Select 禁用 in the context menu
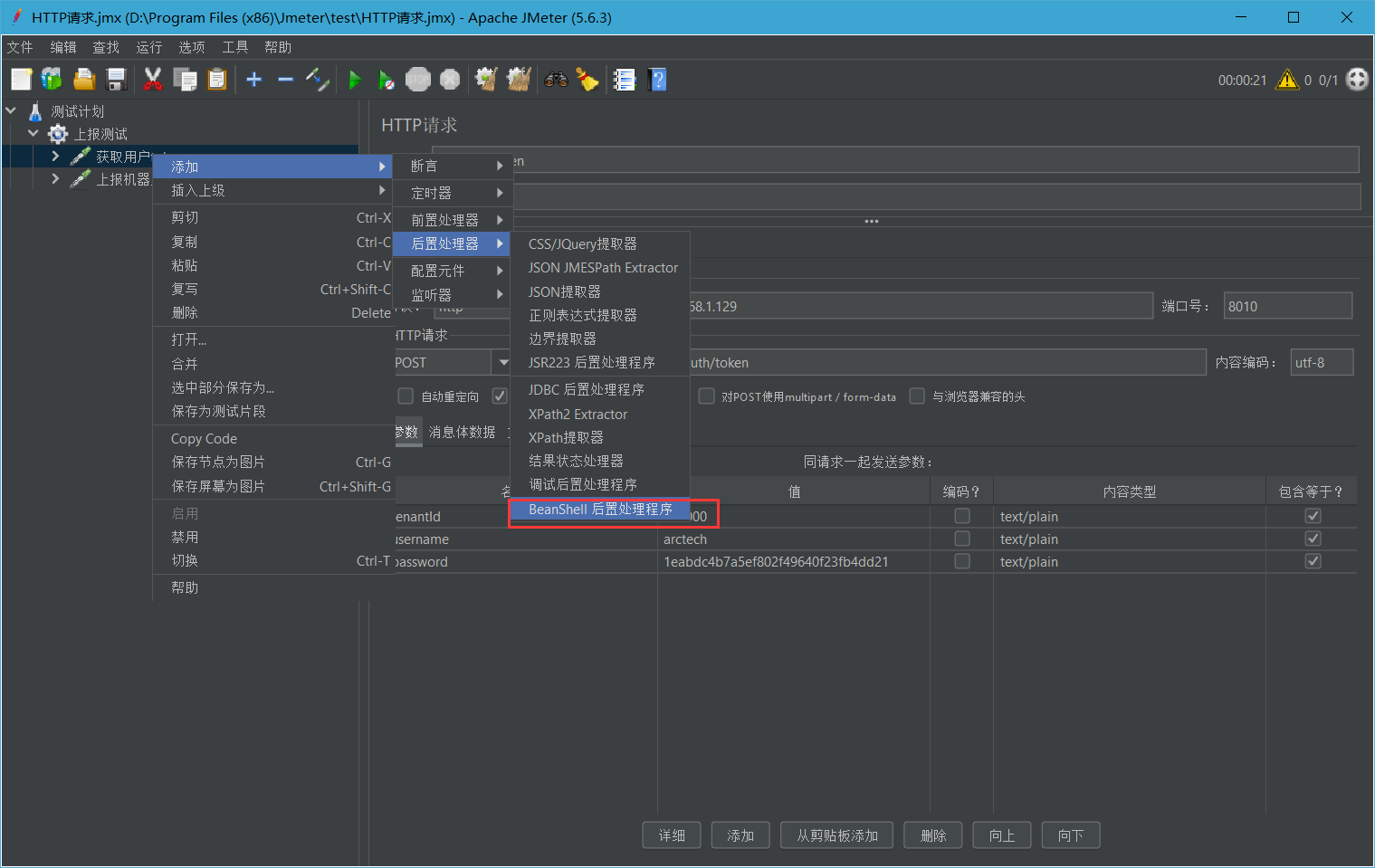Viewport: 1375px width, 868px height. [x=272, y=537]
